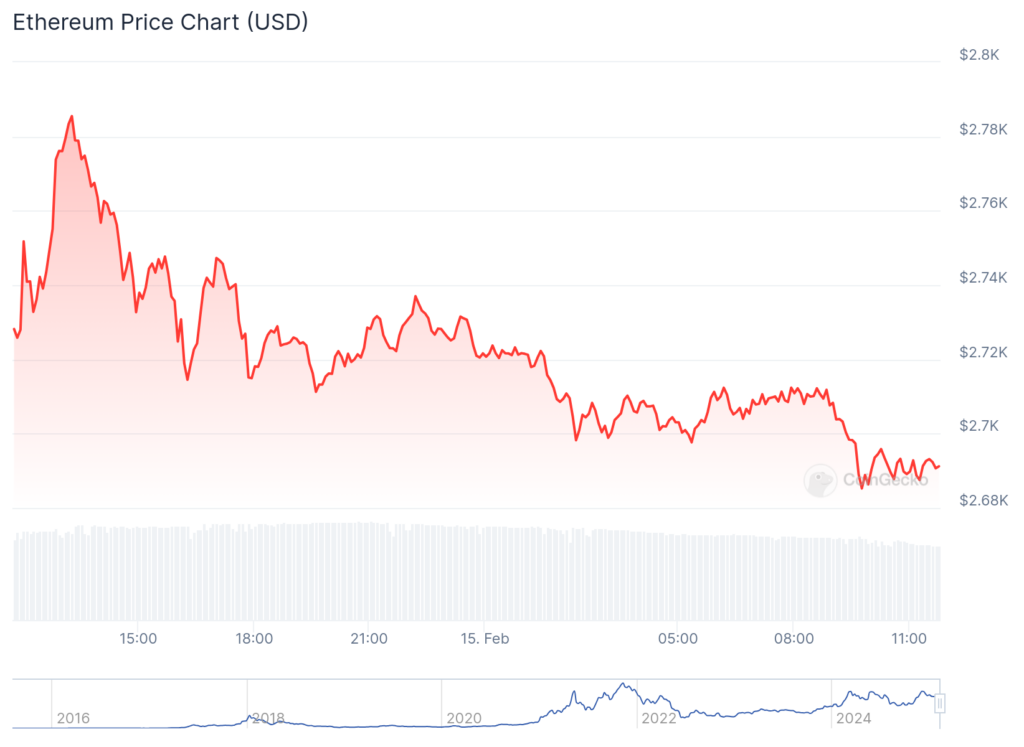The image size is (1024, 747).
Task: Click the $2.8K price axis label
Action: coord(979,54)
